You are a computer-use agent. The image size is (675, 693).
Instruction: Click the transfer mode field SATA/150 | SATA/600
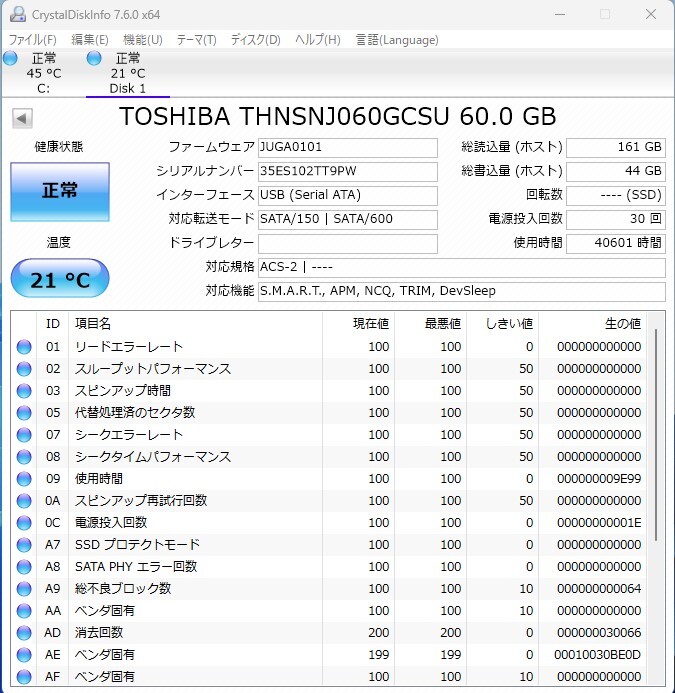pyautogui.click(x=347, y=219)
